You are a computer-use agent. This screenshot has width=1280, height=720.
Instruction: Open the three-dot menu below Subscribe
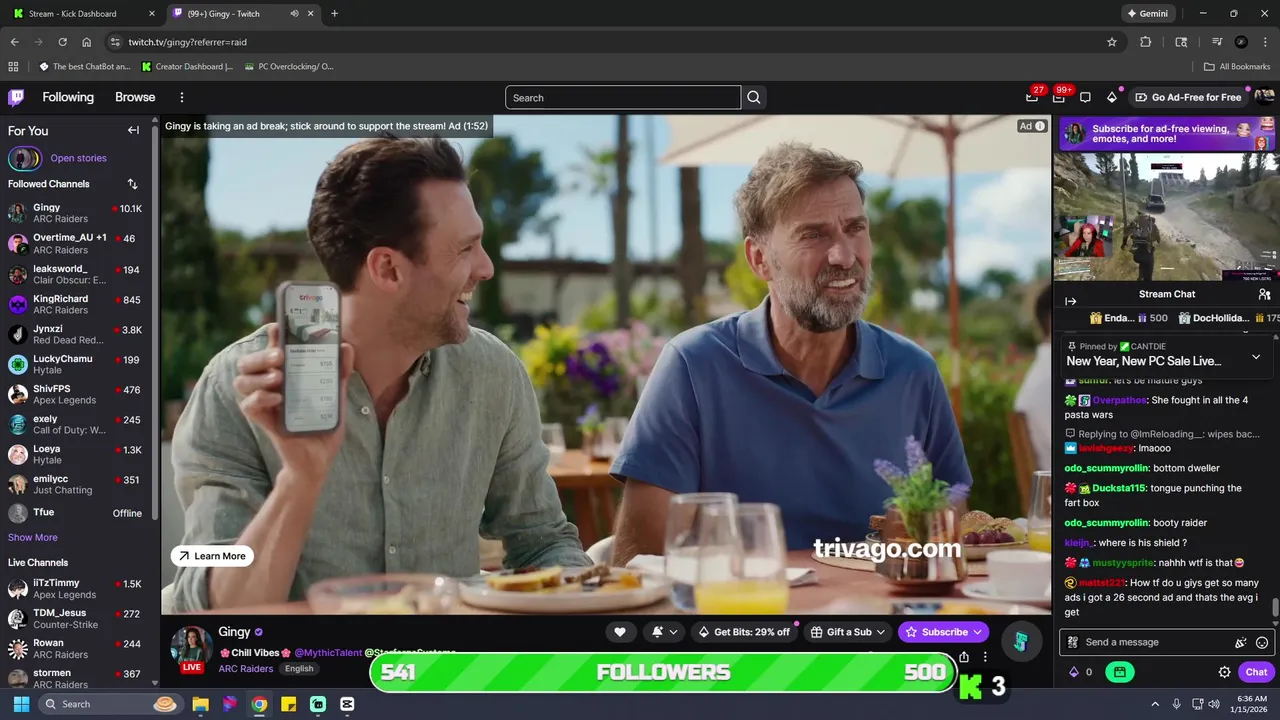pos(985,657)
